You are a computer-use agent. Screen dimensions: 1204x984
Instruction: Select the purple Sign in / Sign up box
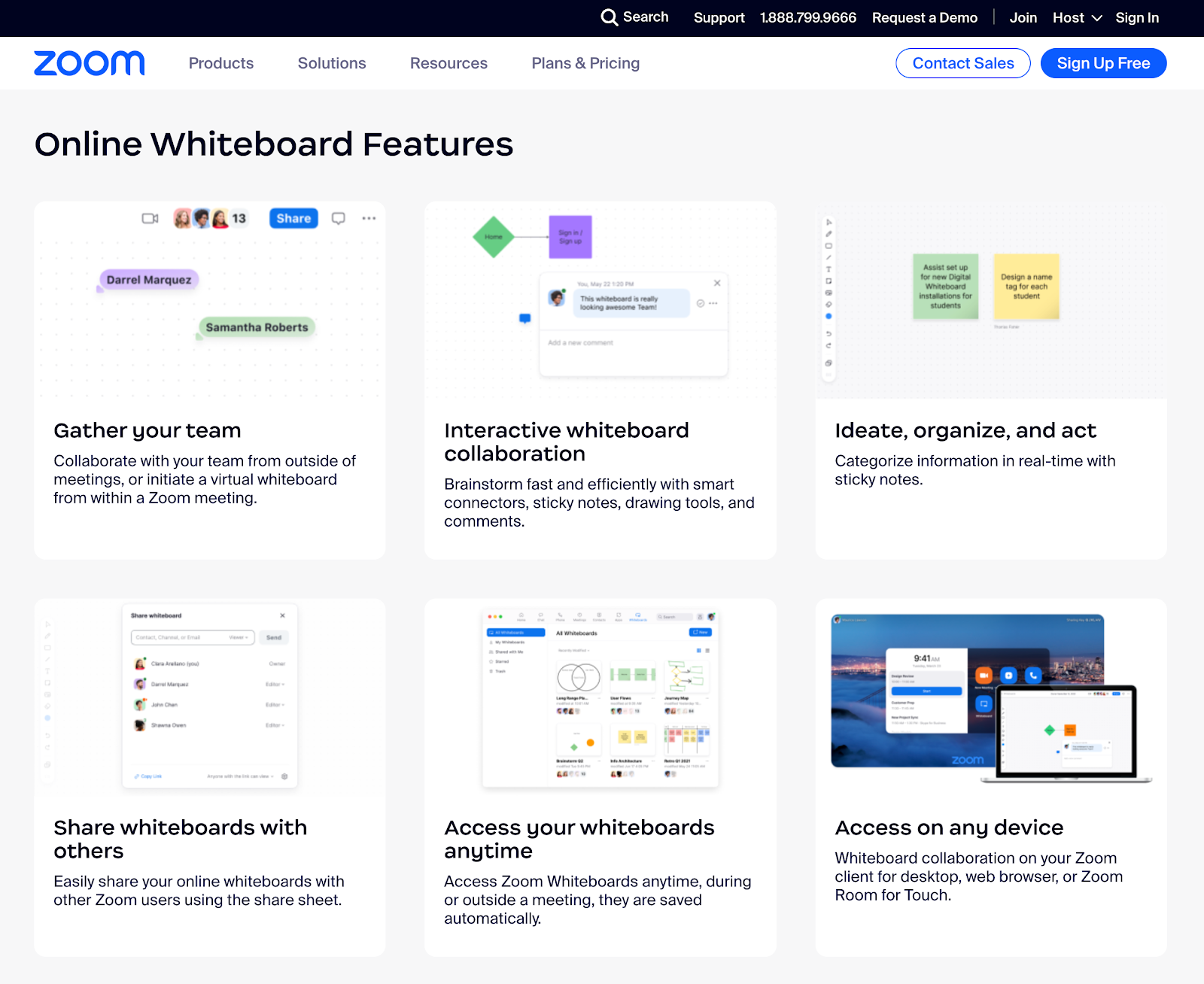[x=570, y=237]
